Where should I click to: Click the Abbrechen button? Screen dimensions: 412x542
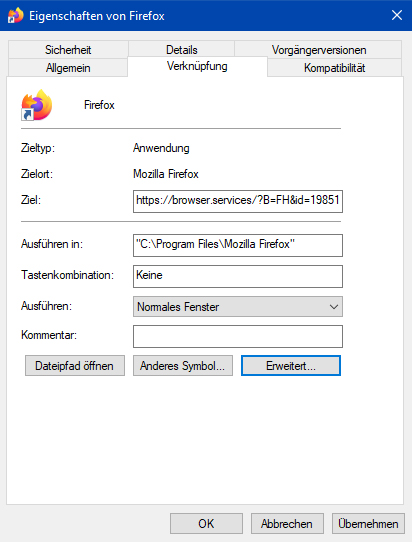(287, 524)
